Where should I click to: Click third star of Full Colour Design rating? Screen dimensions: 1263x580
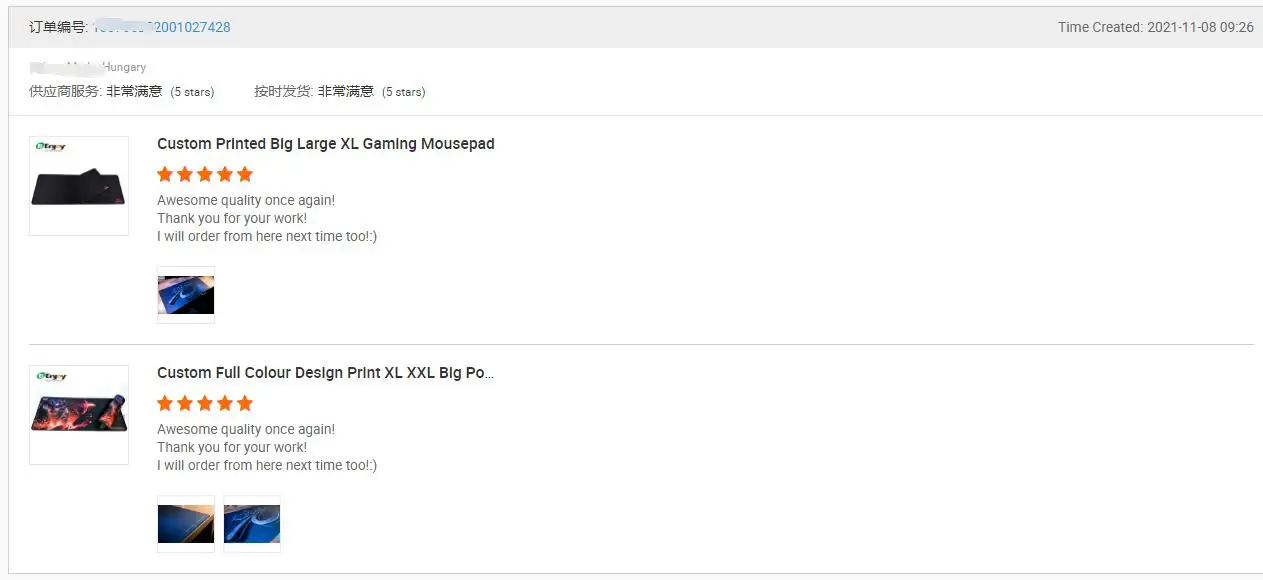click(205, 403)
